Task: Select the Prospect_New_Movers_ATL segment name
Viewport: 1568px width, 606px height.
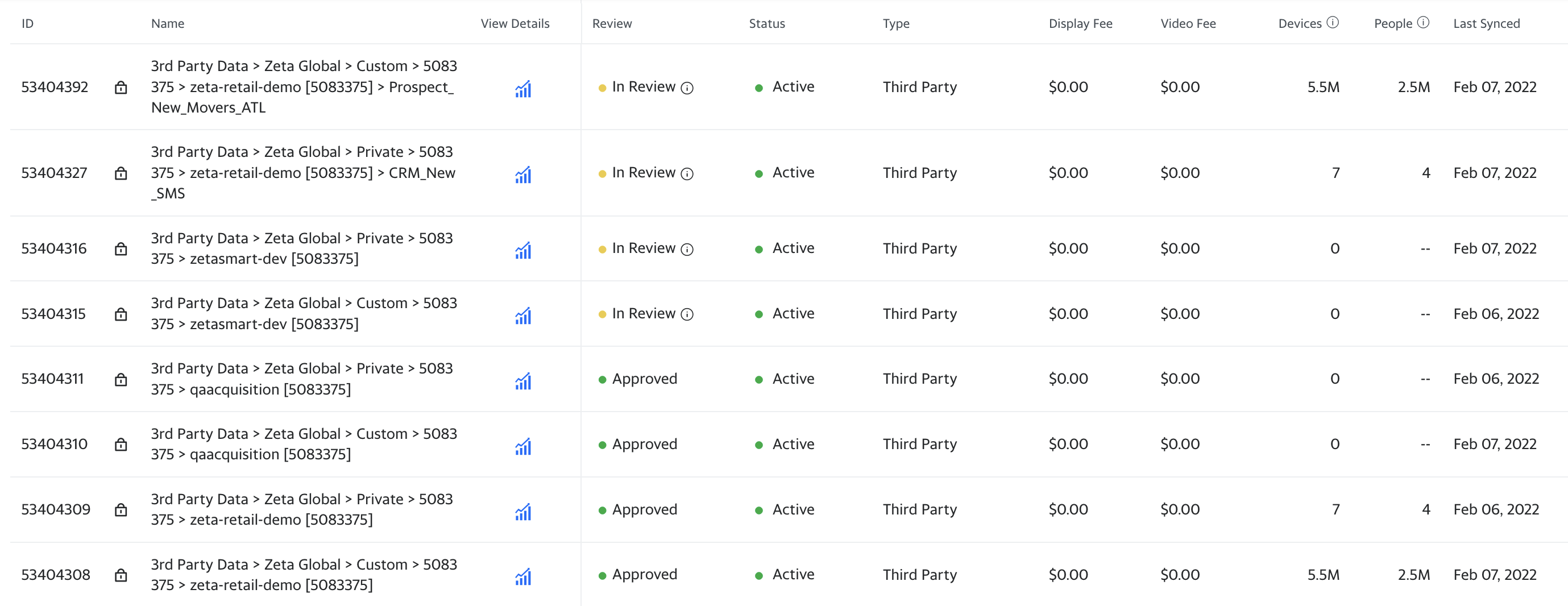Action: [x=303, y=87]
